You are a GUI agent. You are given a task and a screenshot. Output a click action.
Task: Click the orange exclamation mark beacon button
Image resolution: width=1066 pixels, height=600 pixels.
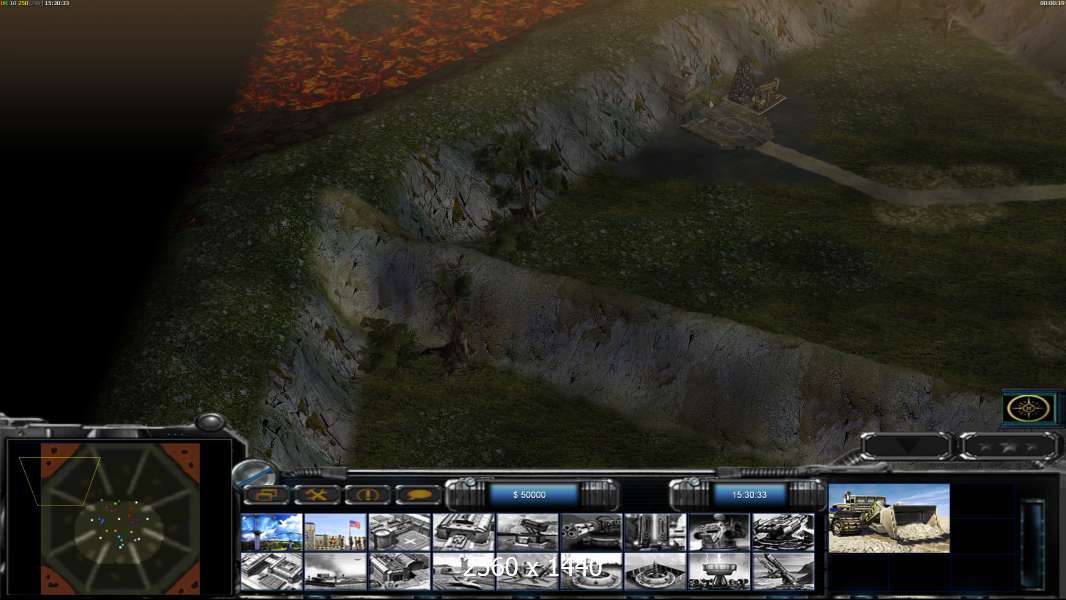click(367, 494)
